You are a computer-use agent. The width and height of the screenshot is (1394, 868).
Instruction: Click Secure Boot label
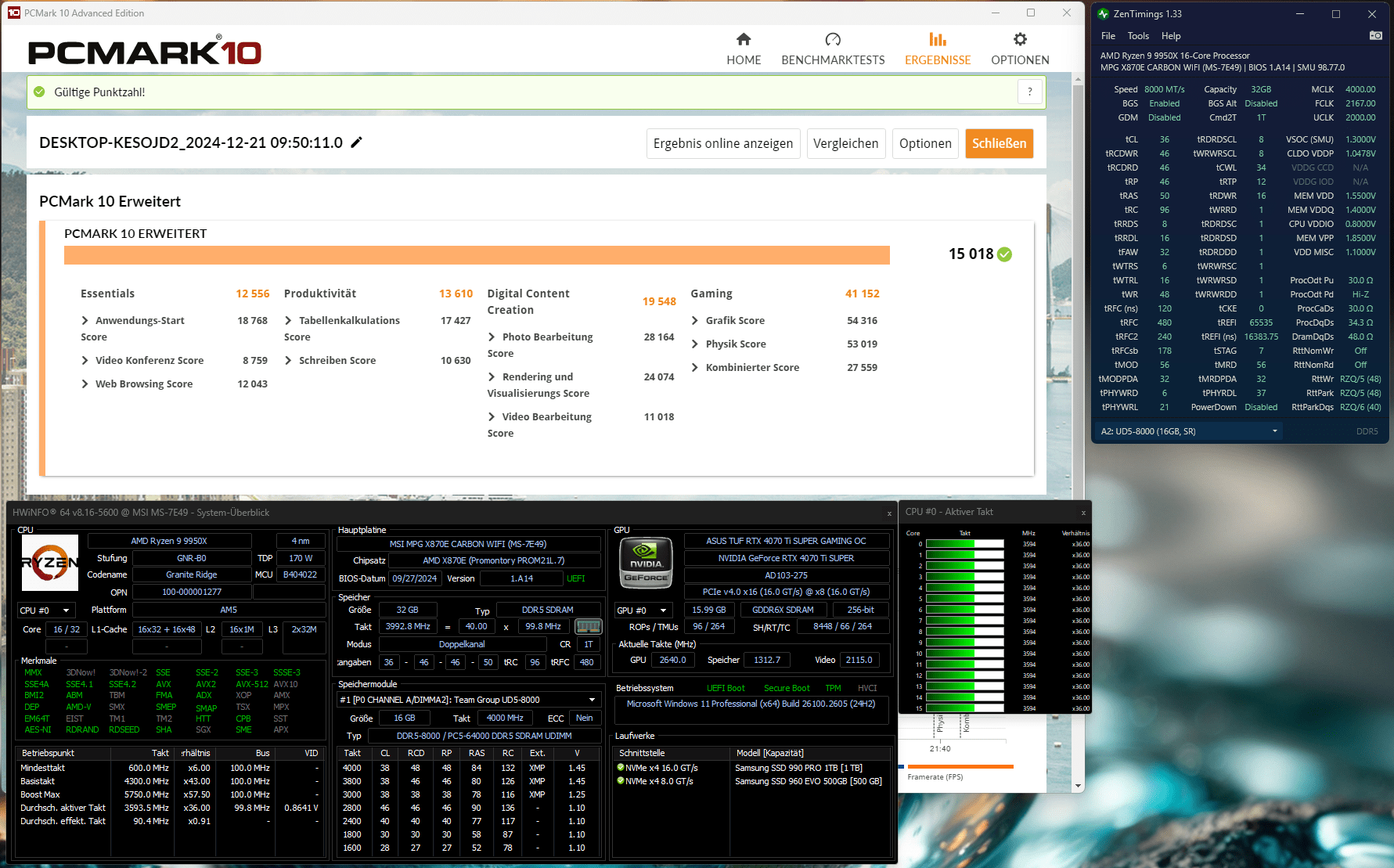click(787, 688)
